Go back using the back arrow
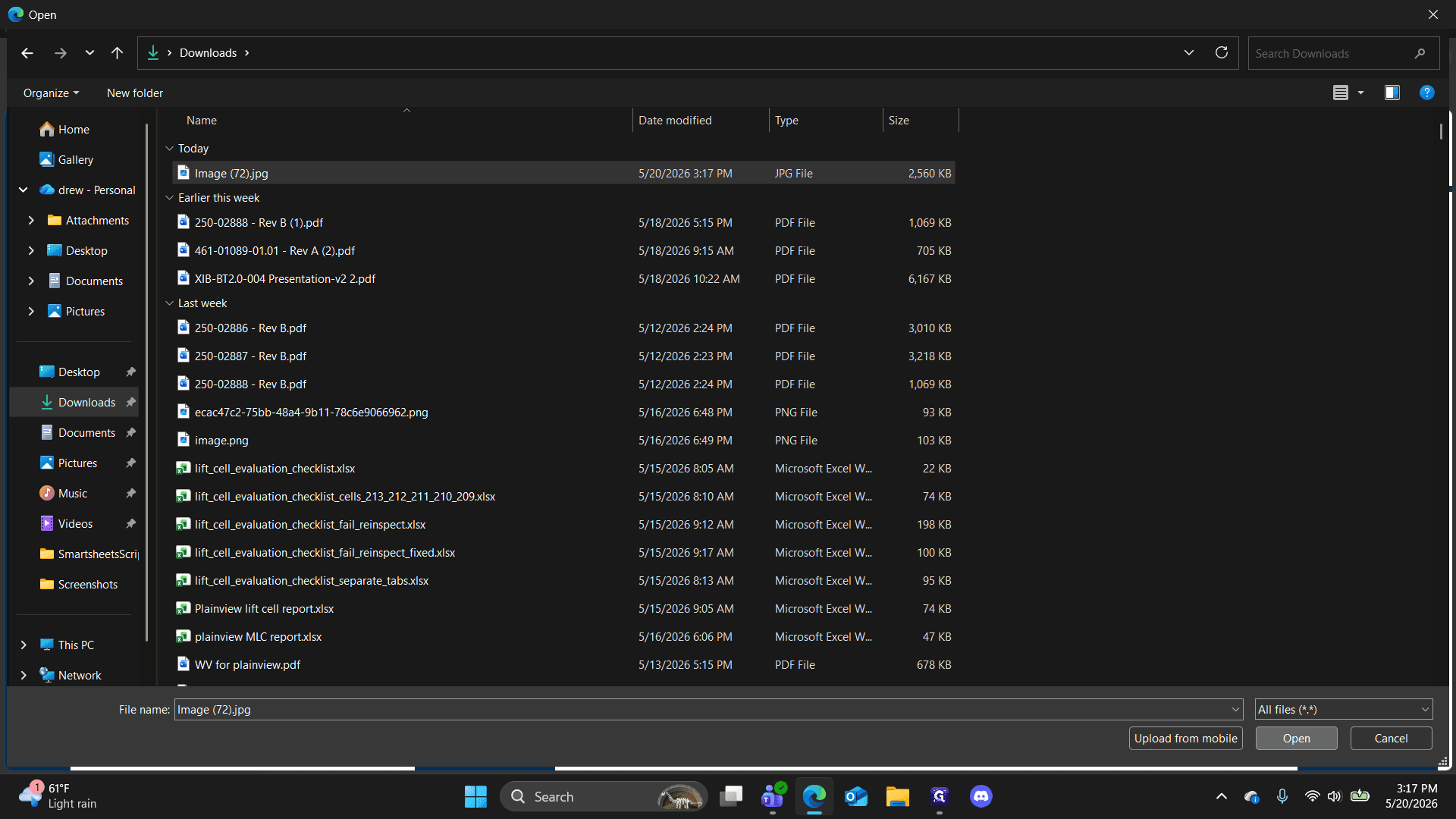 [27, 53]
